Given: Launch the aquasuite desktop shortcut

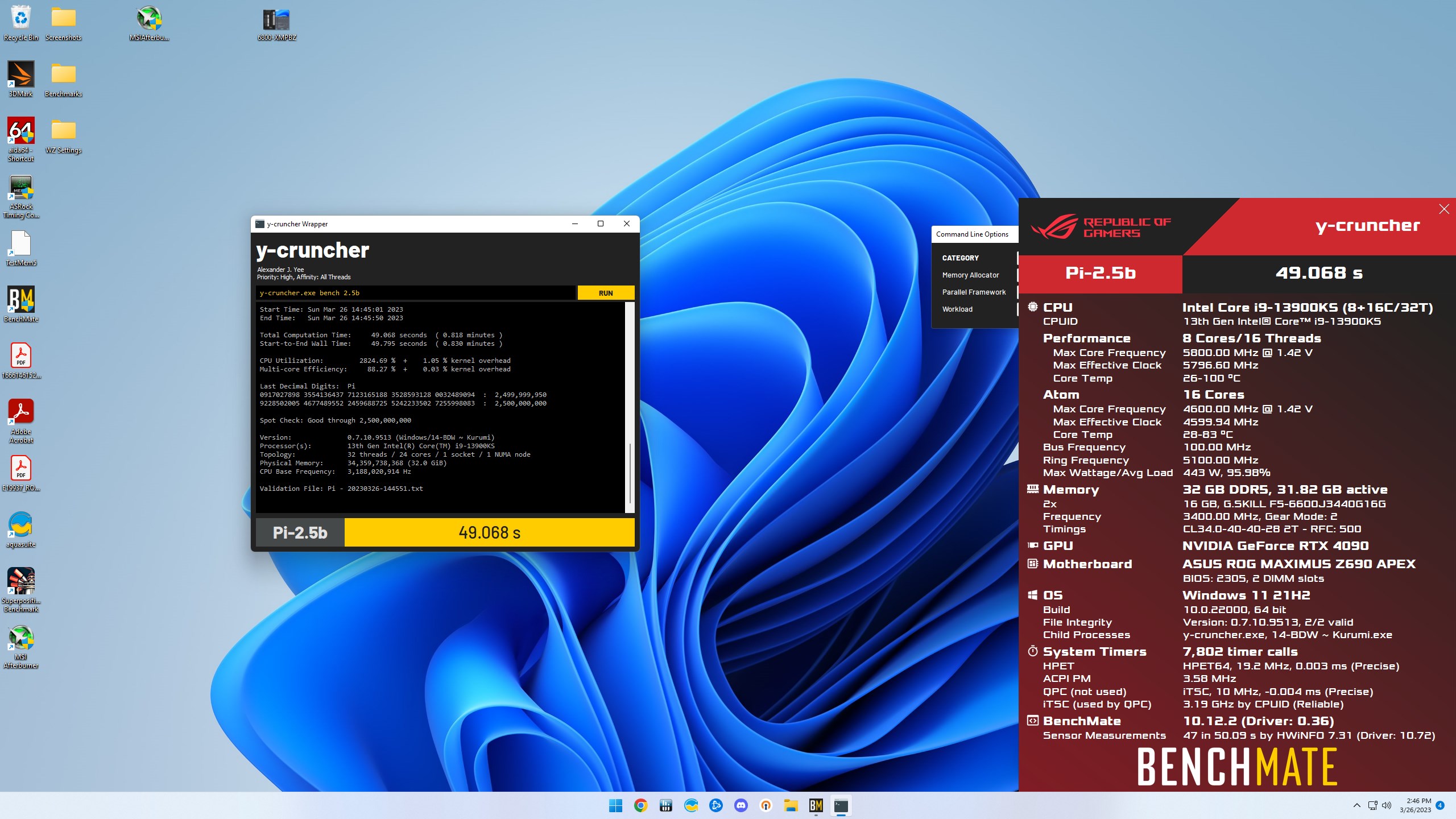Looking at the screenshot, I should click(x=21, y=530).
